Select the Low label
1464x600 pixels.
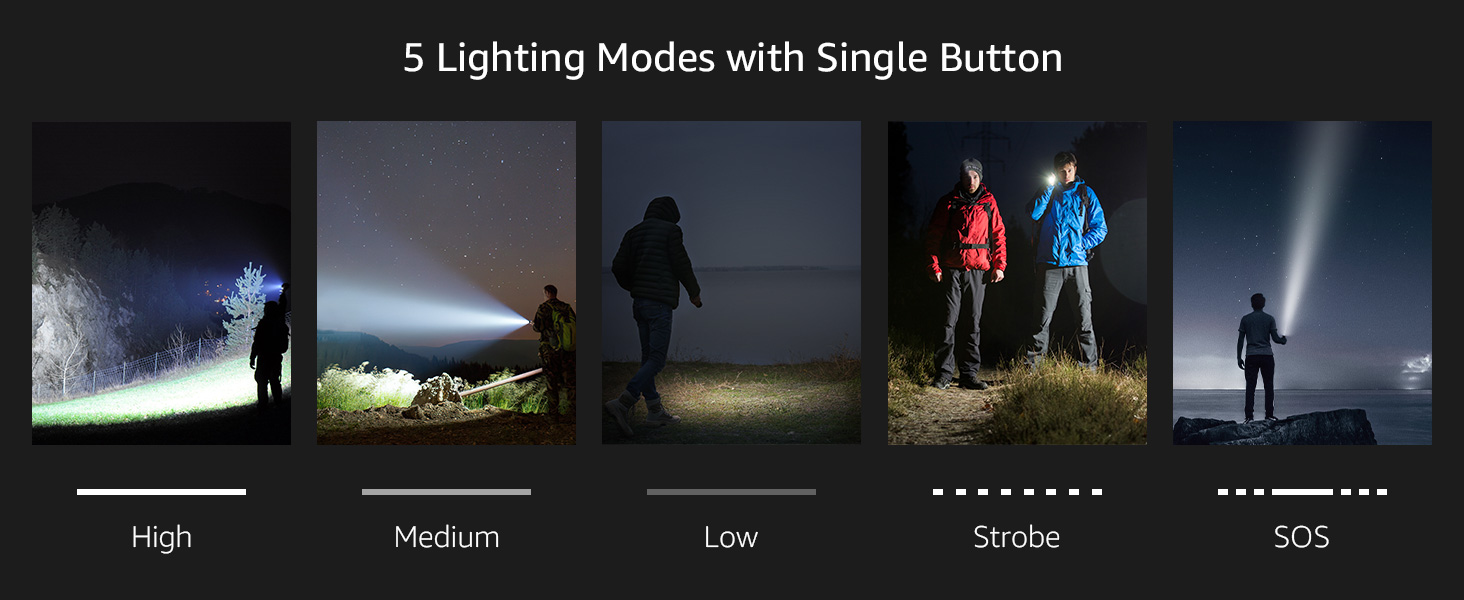[731, 537]
